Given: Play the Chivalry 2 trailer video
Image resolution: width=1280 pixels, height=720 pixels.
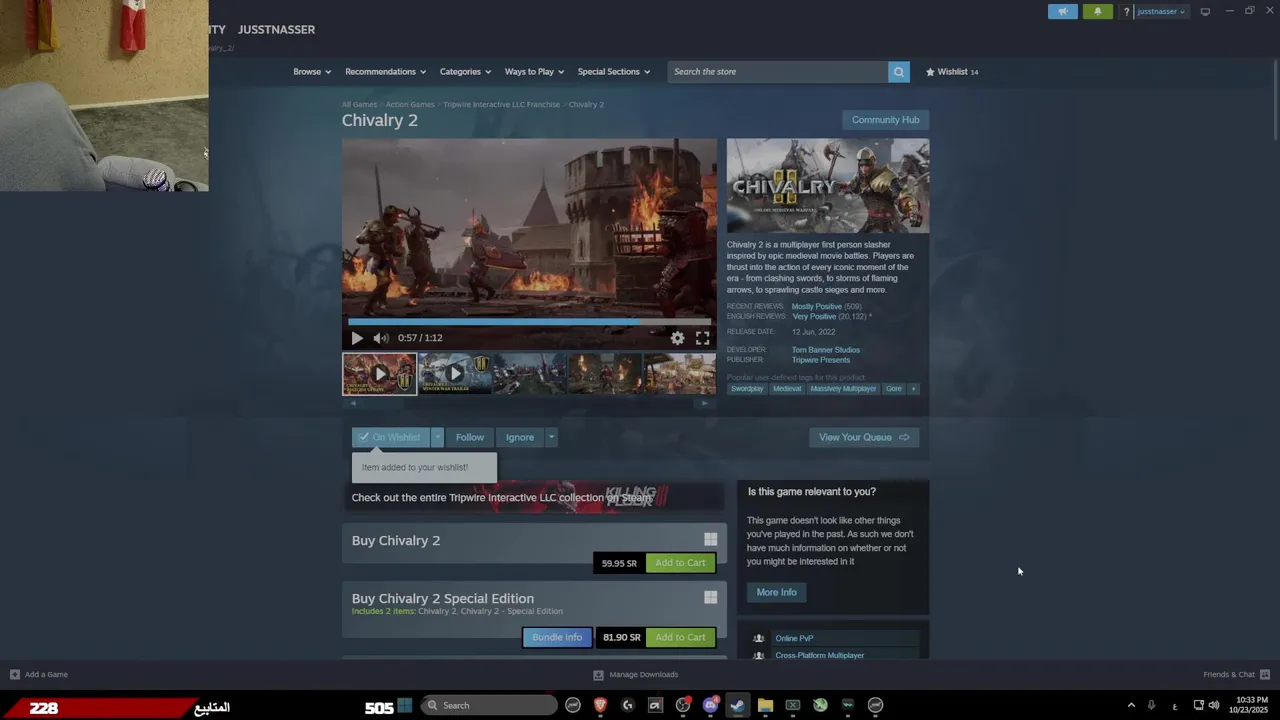Looking at the screenshot, I should pyautogui.click(x=357, y=338).
